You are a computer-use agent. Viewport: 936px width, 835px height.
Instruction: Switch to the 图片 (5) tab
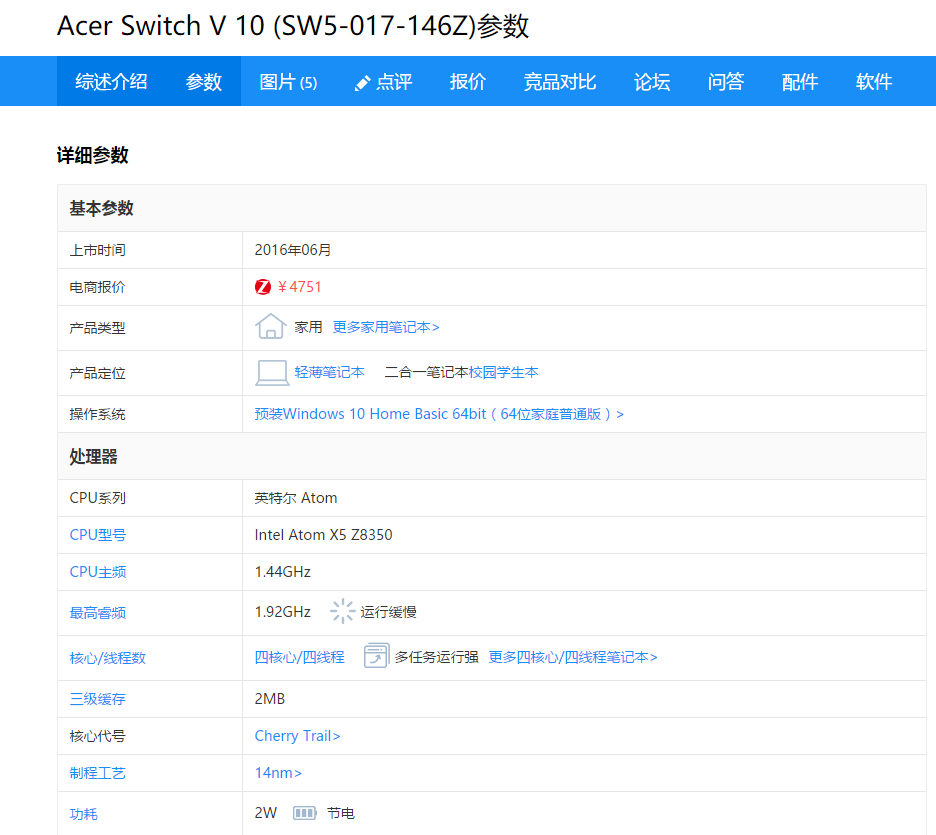click(x=288, y=81)
